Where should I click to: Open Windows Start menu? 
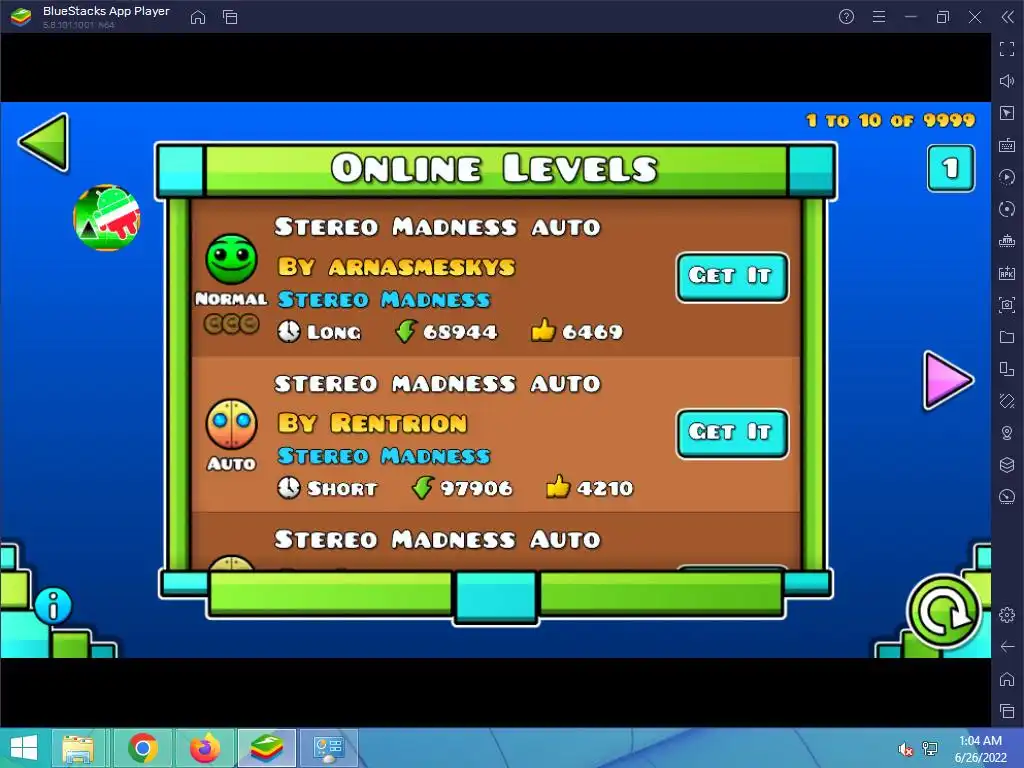click(24, 748)
